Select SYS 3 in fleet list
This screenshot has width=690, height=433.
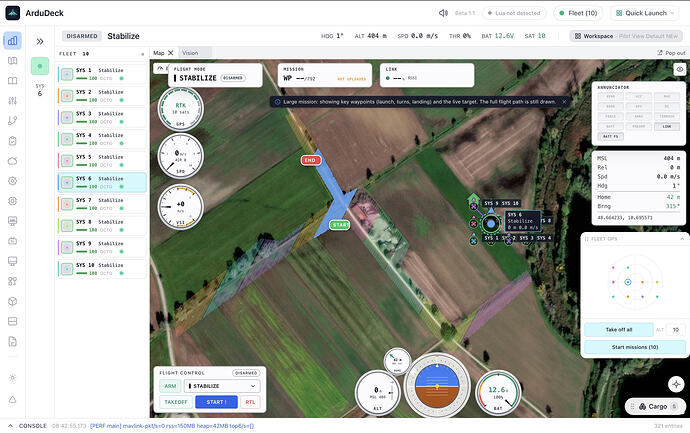tap(102, 117)
